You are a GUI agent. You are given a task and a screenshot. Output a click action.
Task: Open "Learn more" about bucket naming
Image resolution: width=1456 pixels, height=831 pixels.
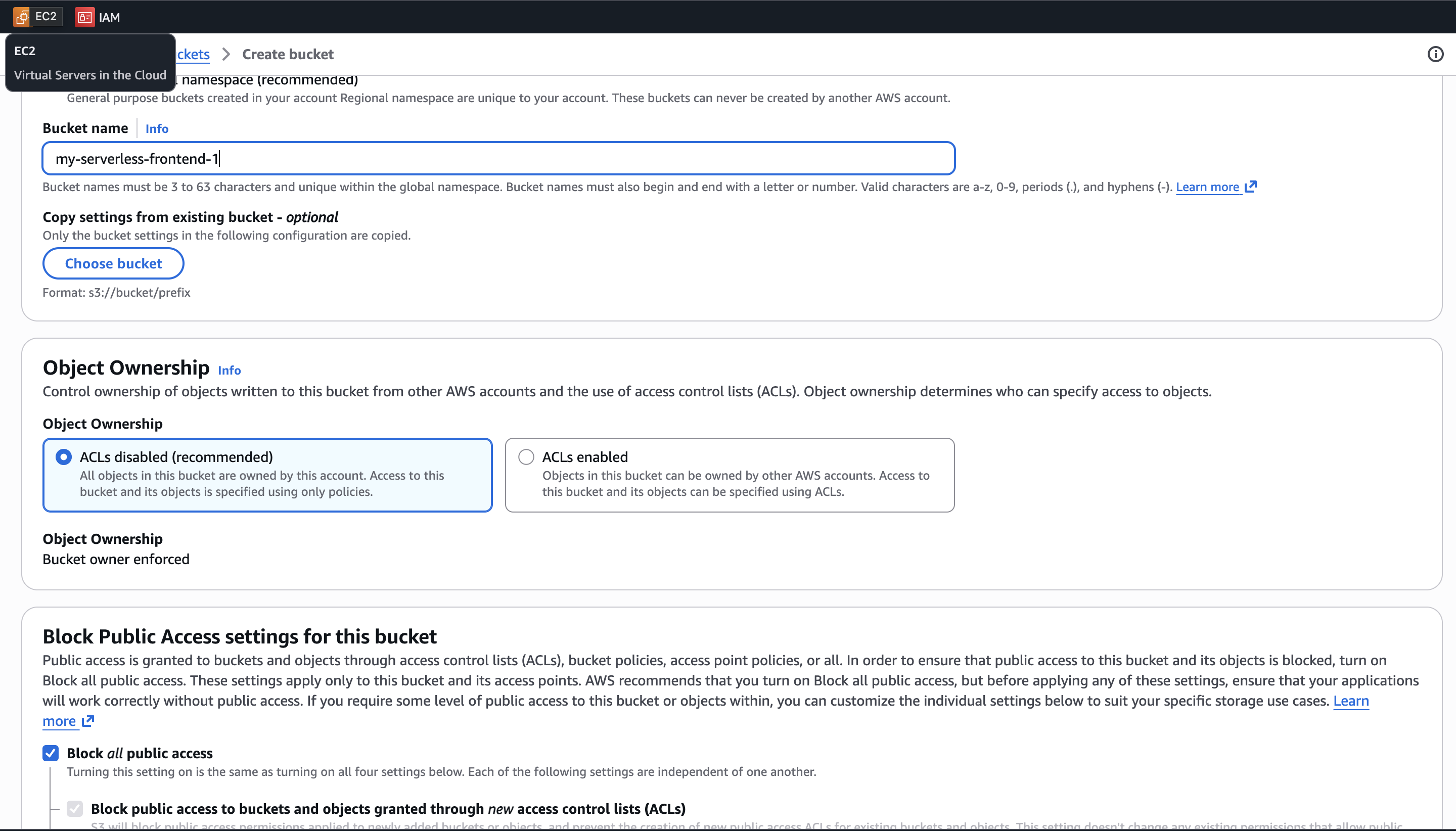(x=1208, y=186)
